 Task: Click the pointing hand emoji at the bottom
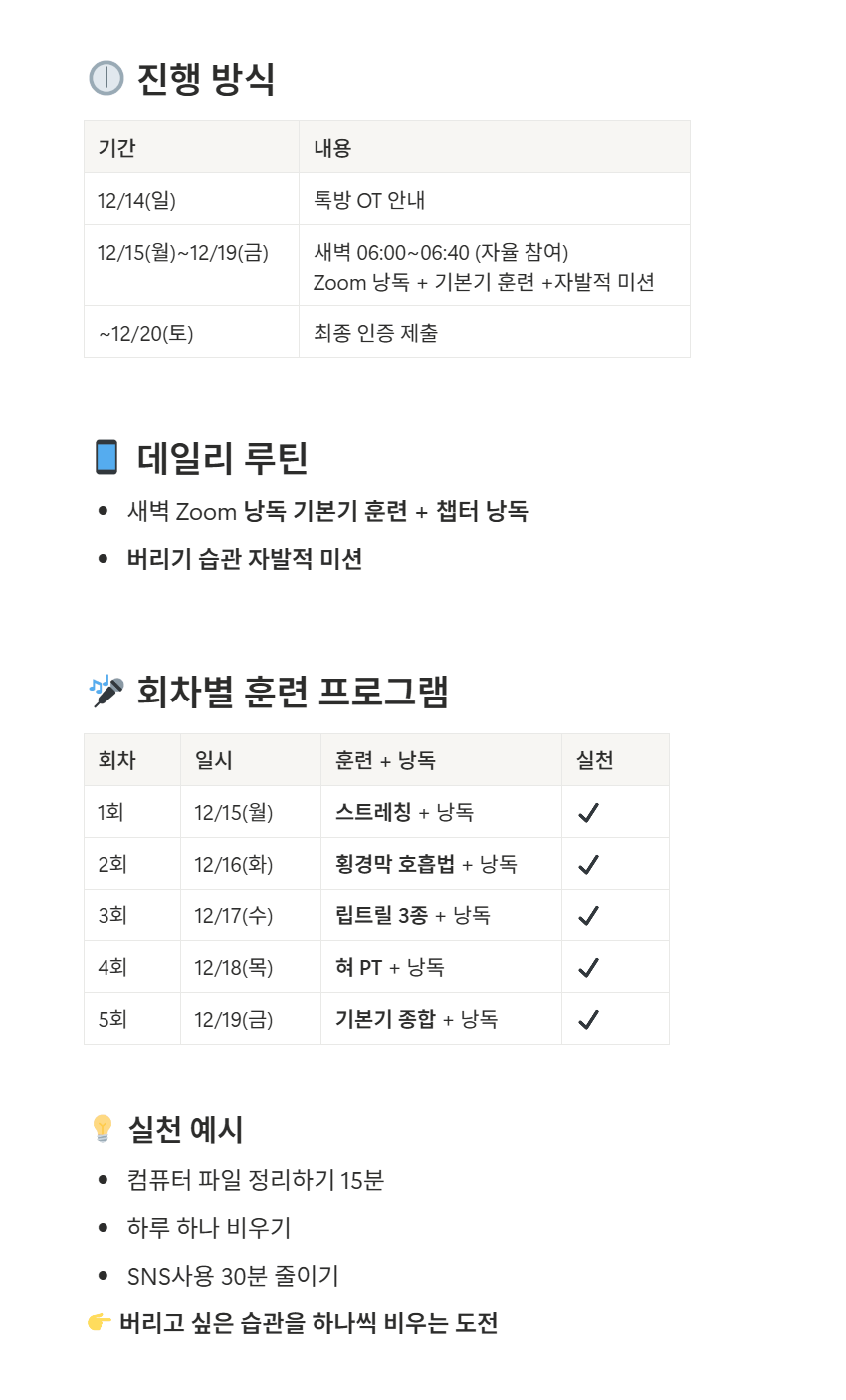coord(99,1322)
